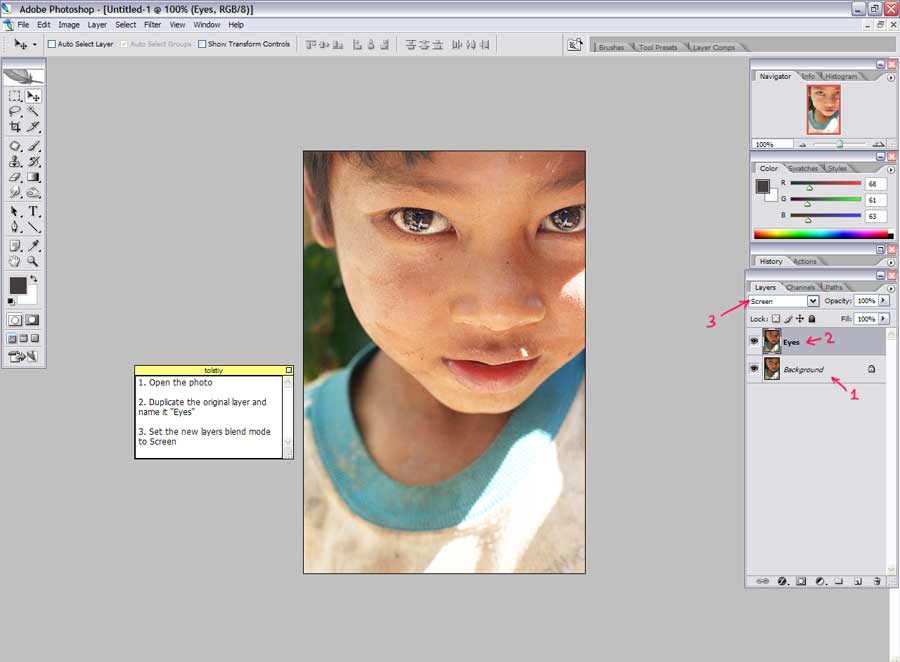The height and width of the screenshot is (662, 900).
Task: Click the foreground color swatch in toolbox
Action: click(x=18, y=286)
